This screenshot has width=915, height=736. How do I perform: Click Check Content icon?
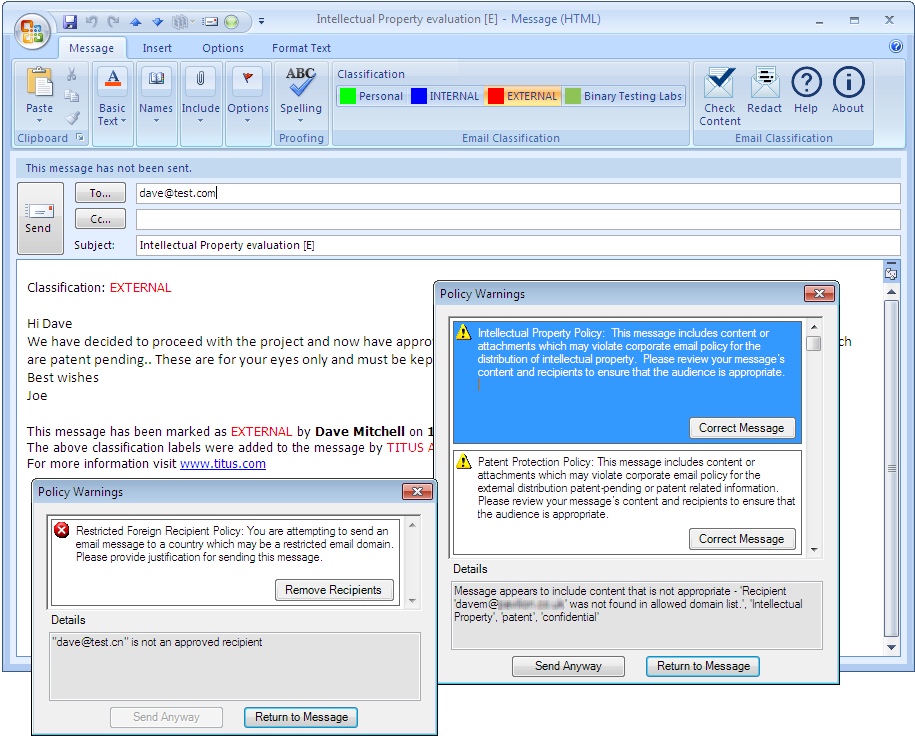pyautogui.click(x=719, y=82)
